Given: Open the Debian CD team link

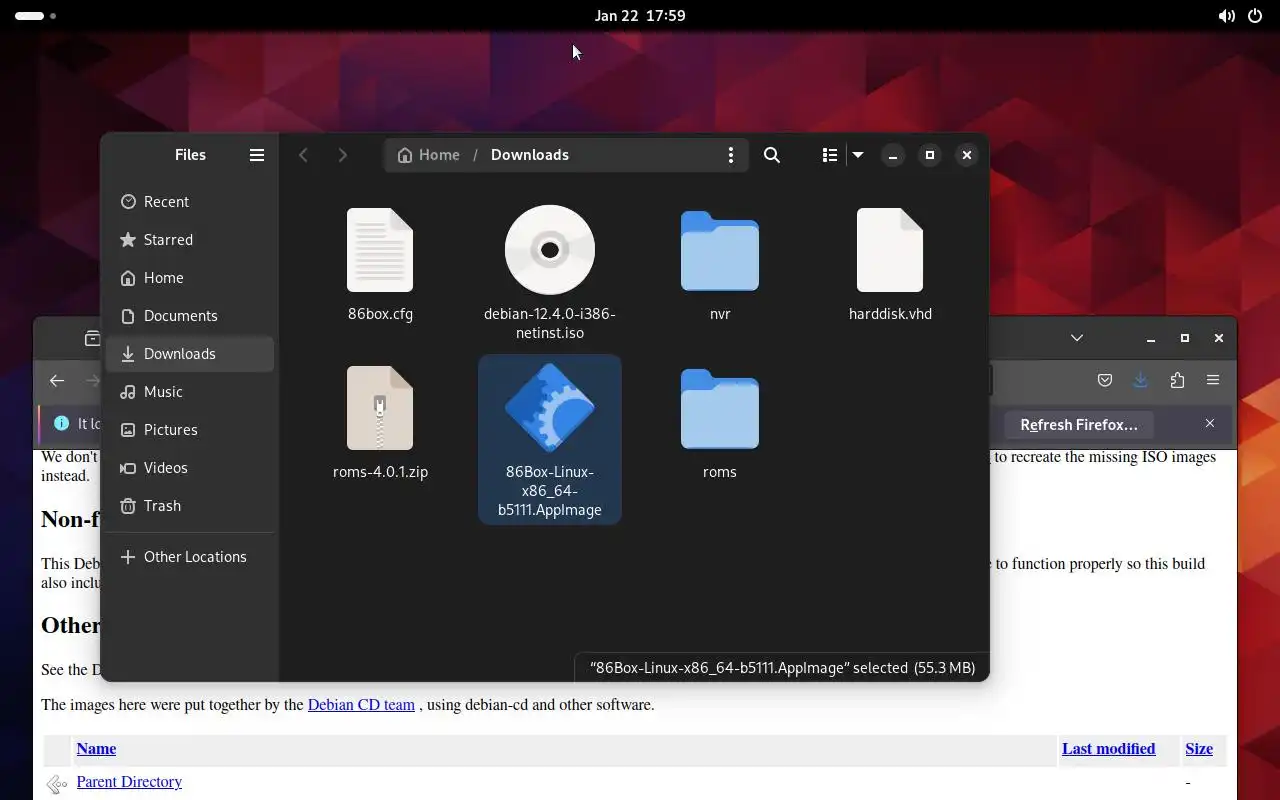Looking at the screenshot, I should point(361,705).
